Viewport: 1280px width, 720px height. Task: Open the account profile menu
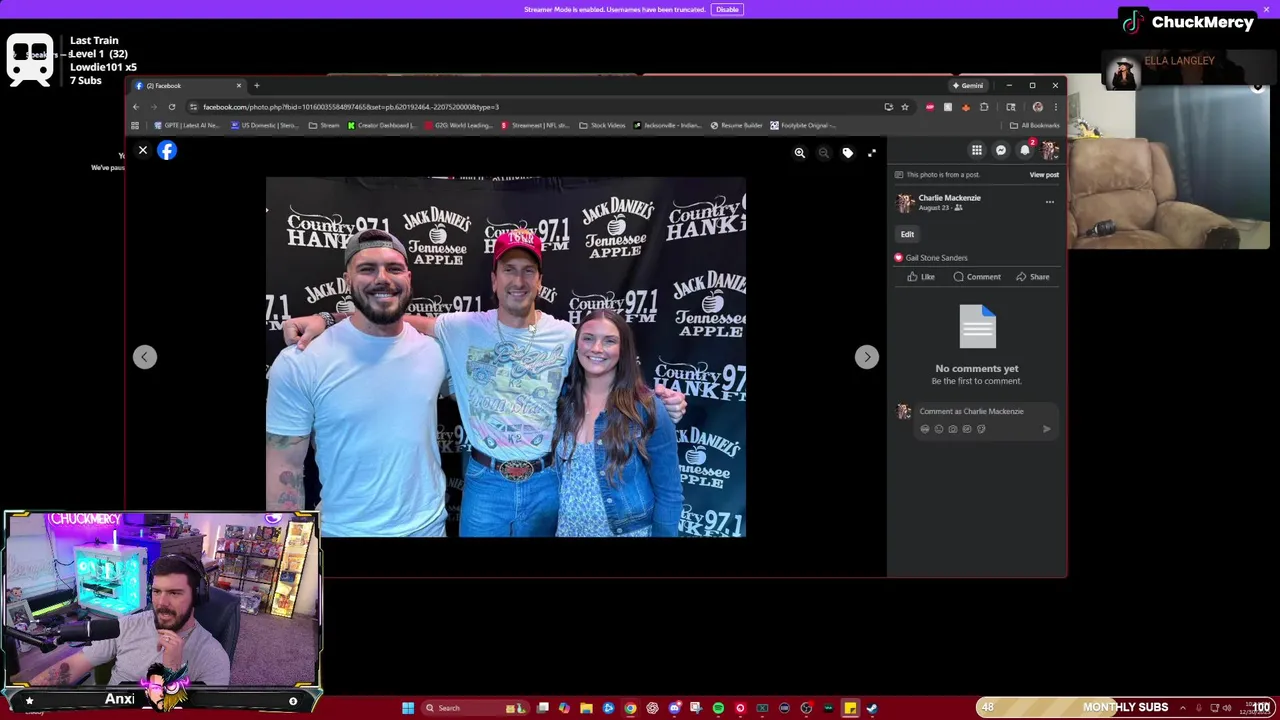click(x=1049, y=151)
